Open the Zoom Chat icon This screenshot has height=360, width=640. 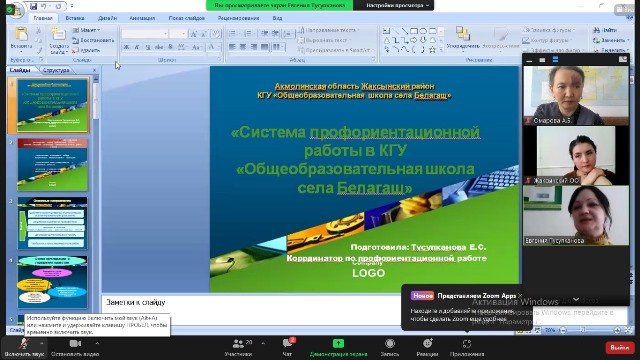287,344
